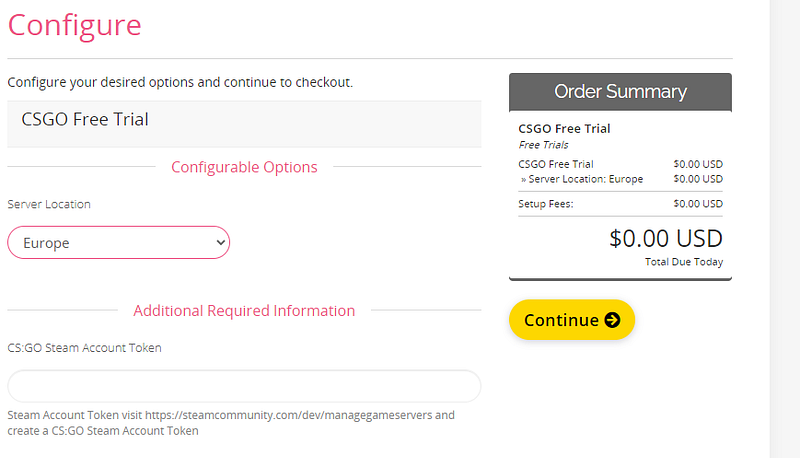The width and height of the screenshot is (800, 458).
Task: Click the Server Location field label
Action: click(x=49, y=204)
